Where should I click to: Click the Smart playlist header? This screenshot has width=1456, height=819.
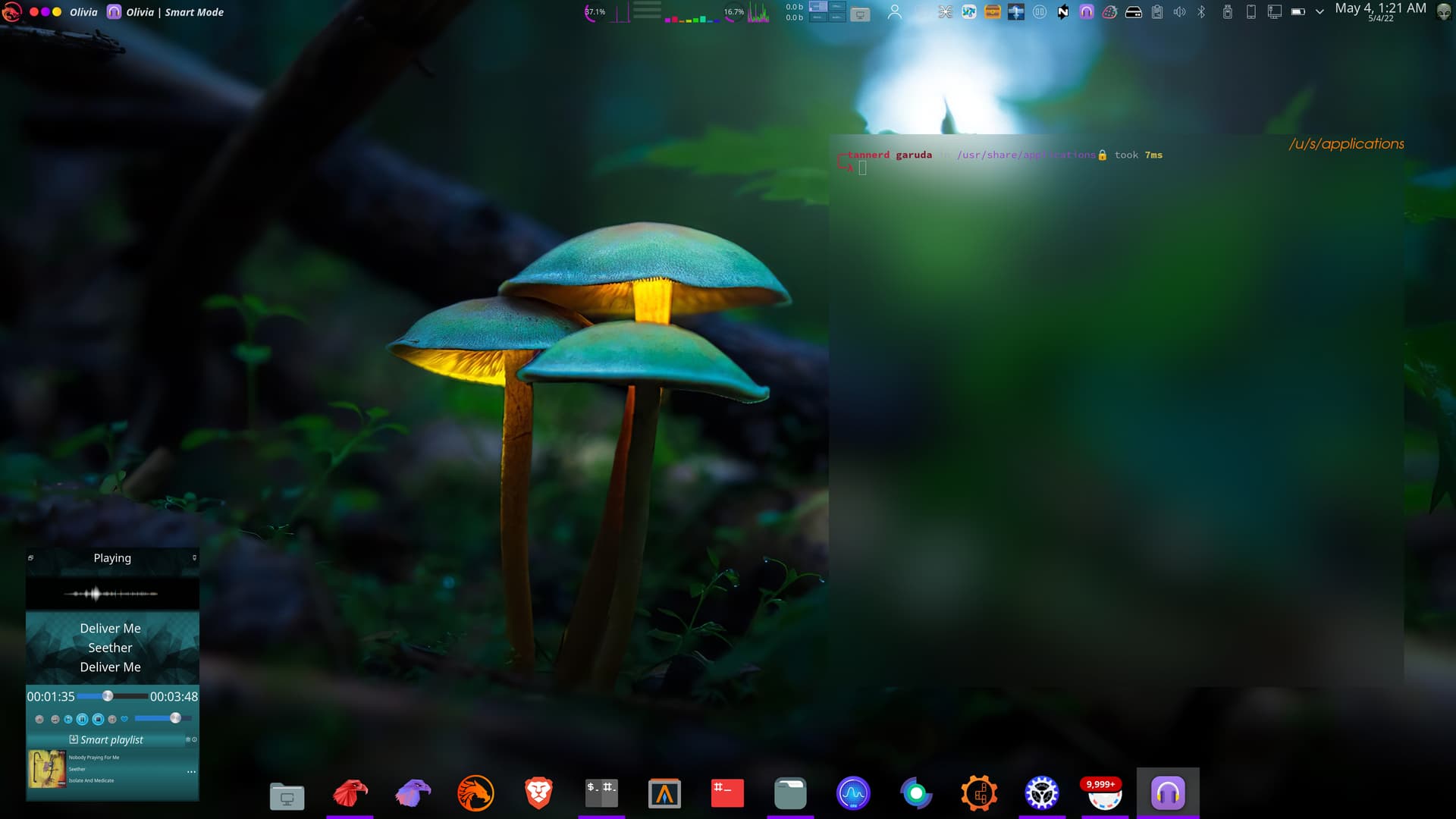tap(106, 740)
